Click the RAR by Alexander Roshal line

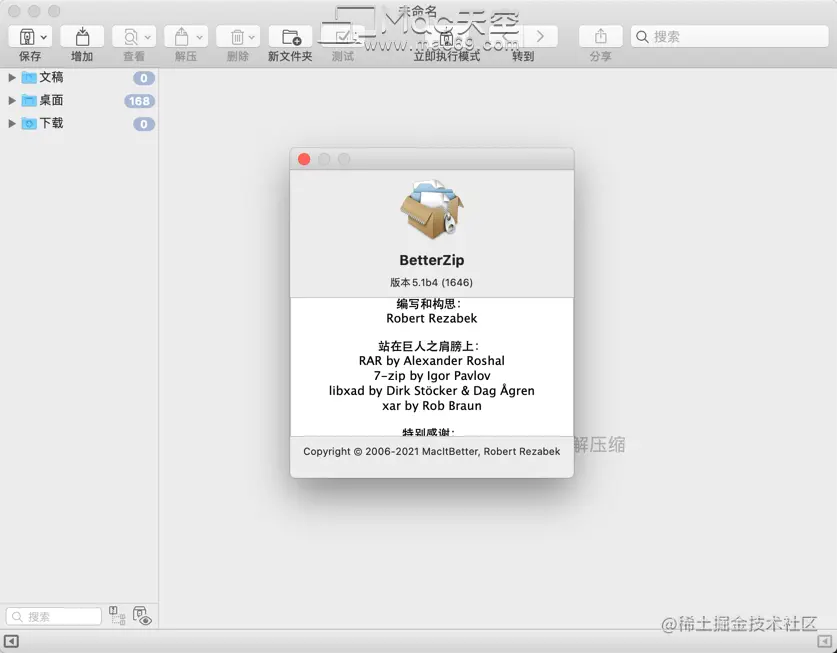(432, 360)
